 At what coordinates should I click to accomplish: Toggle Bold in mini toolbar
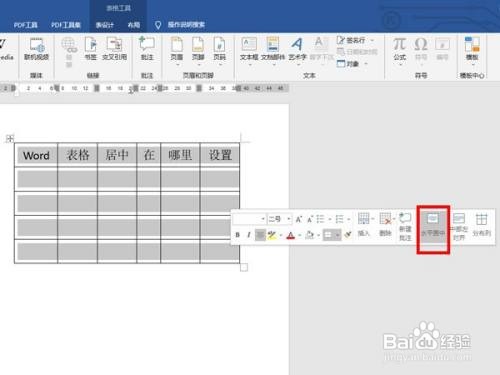click(x=238, y=235)
